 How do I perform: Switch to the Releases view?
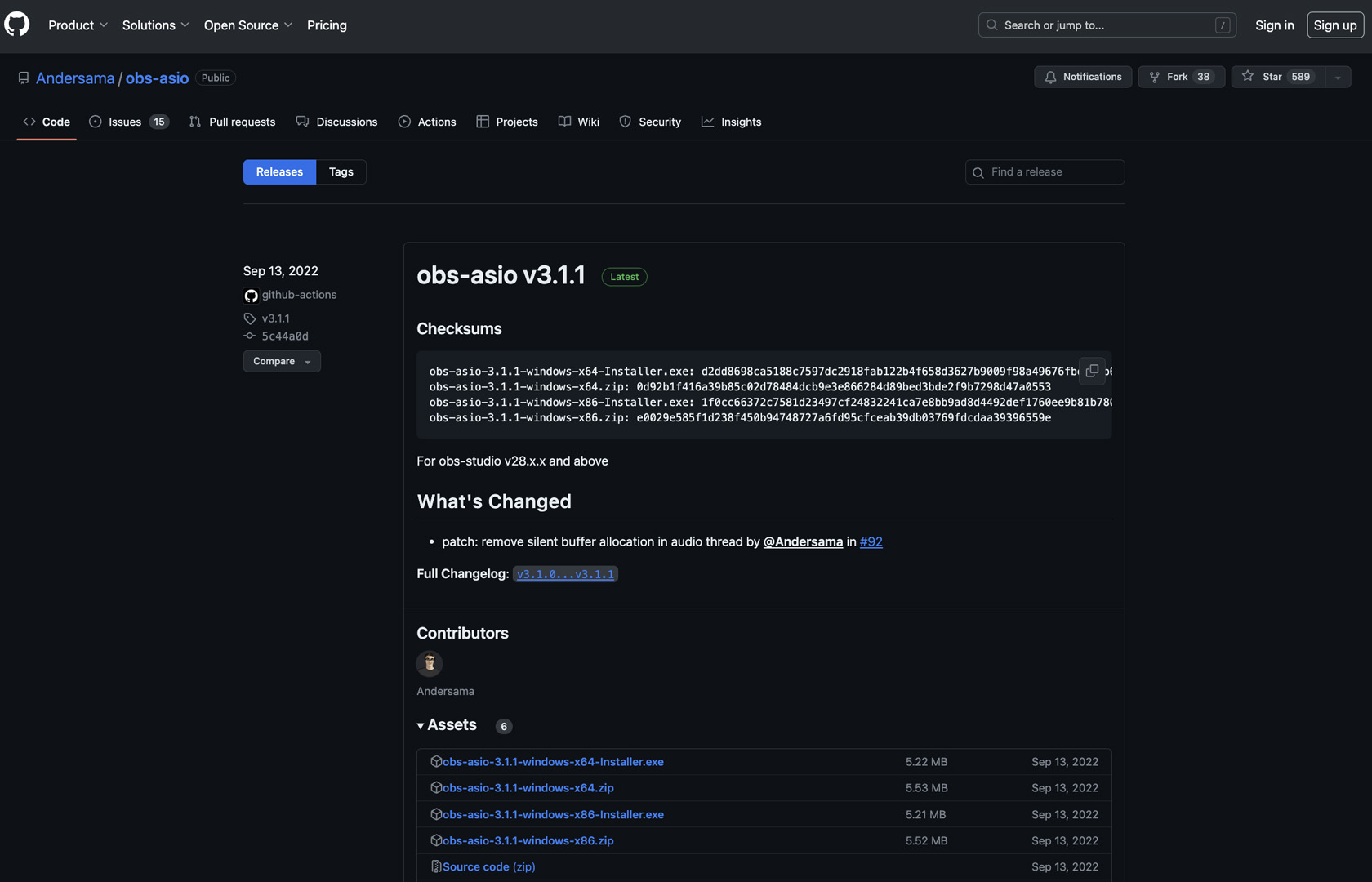[279, 172]
